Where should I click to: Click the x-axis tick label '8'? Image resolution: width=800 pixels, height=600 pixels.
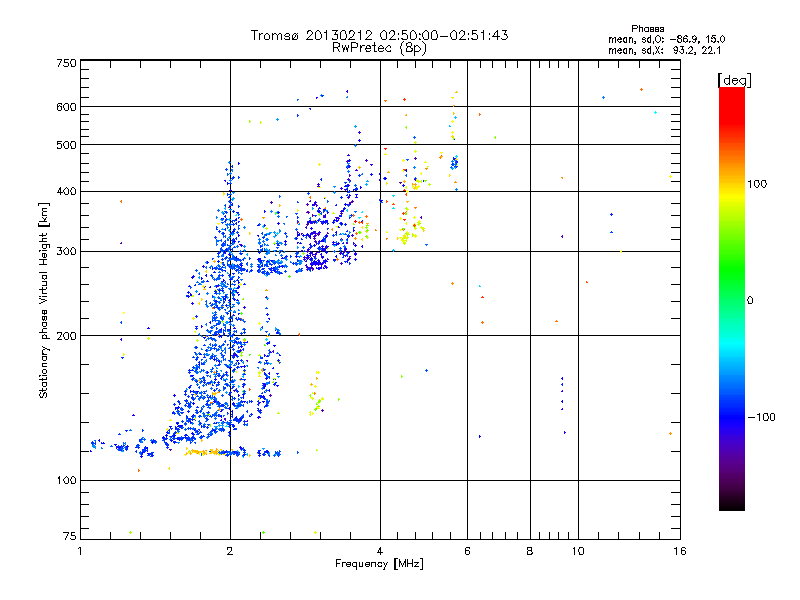(x=530, y=551)
